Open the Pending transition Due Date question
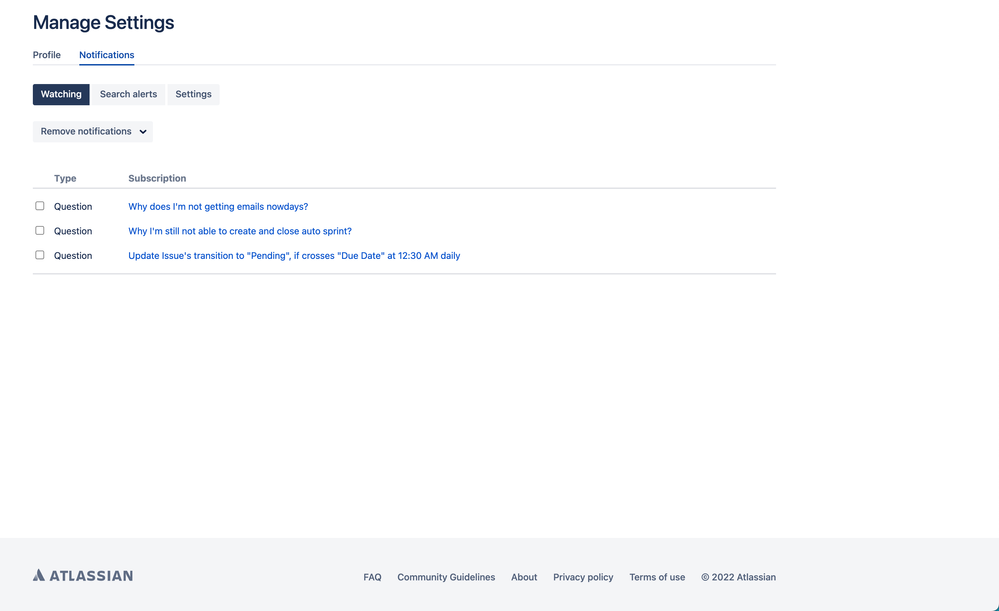The width and height of the screenshot is (999, 611). pyautogui.click(x=294, y=255)
